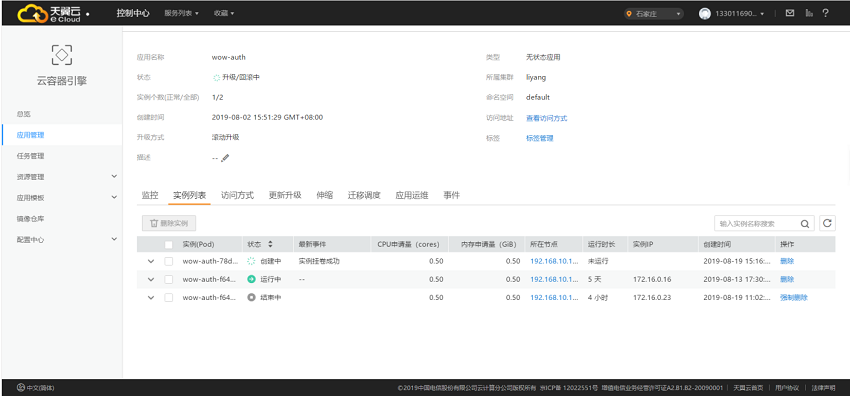
Task: Switch to the 访问方式 tab
Action: click(237, 196)
